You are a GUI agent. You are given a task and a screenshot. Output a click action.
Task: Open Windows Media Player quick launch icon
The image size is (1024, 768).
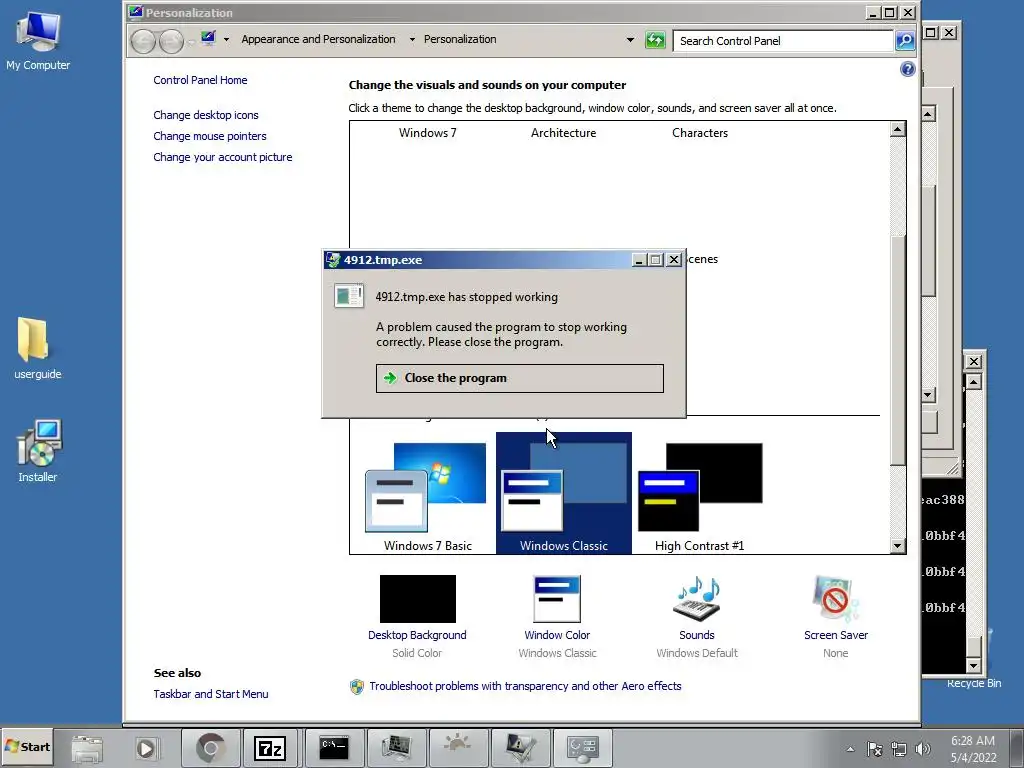146,748
